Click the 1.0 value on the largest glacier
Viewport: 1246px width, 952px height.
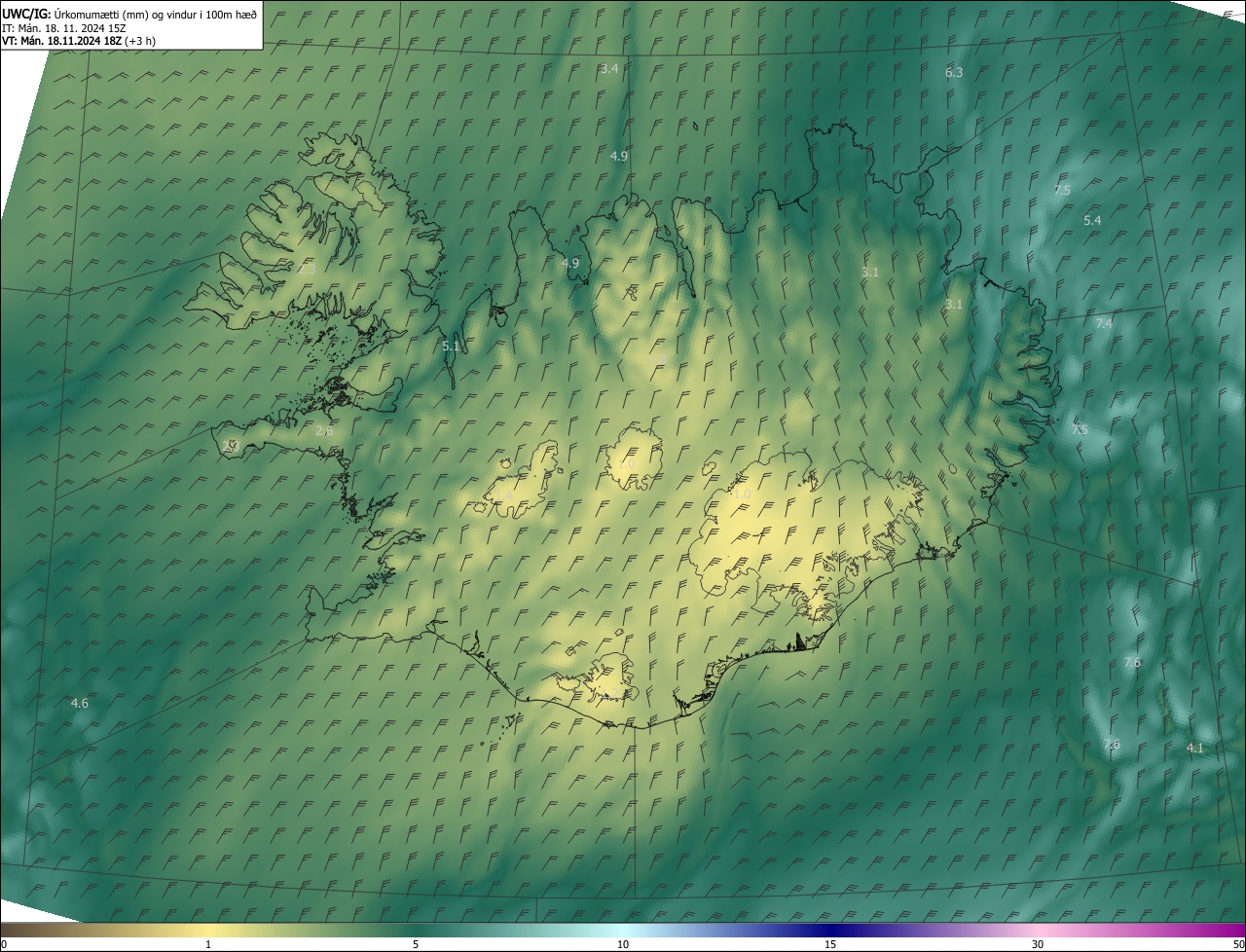742,494
